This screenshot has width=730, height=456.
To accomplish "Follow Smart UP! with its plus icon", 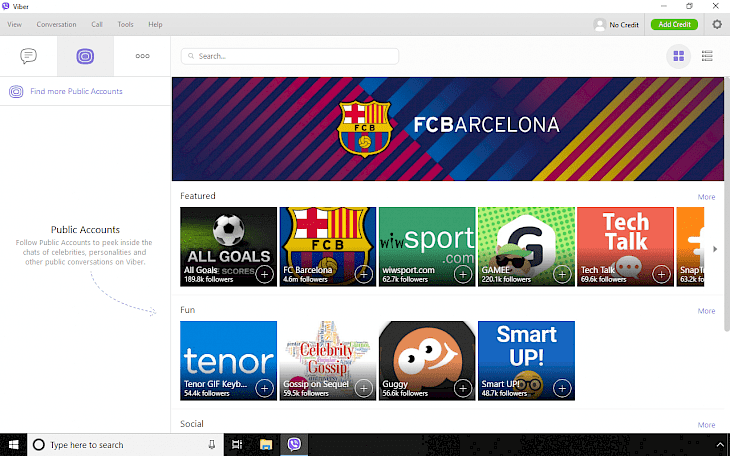I will click(562, 388).
